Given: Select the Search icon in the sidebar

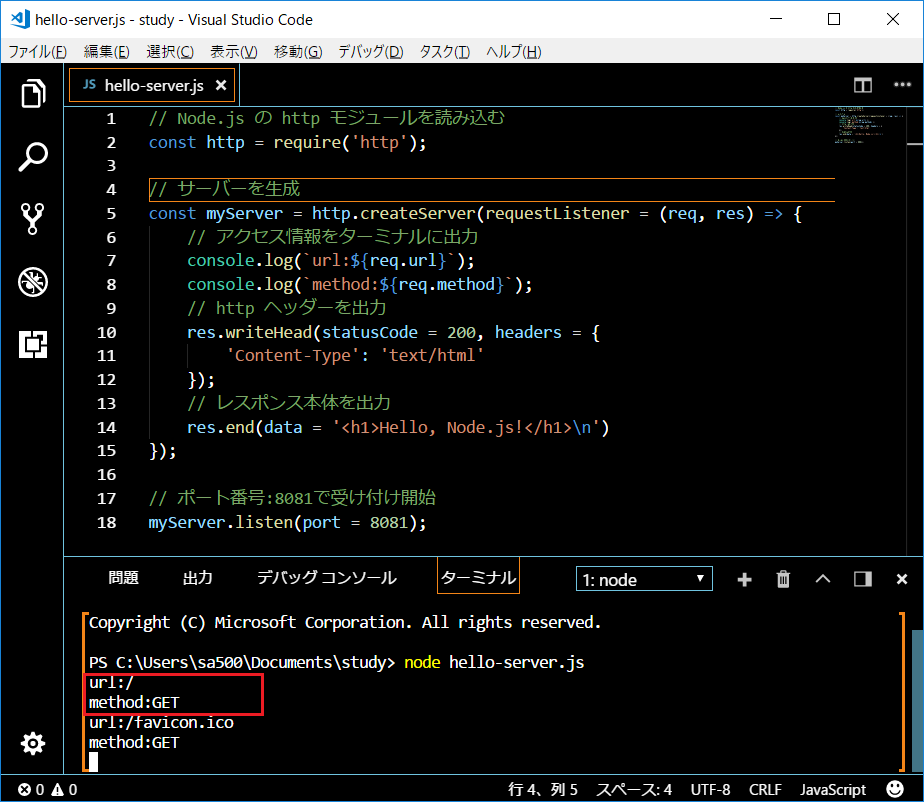Looking at the screenshot, I should (33, 156).
